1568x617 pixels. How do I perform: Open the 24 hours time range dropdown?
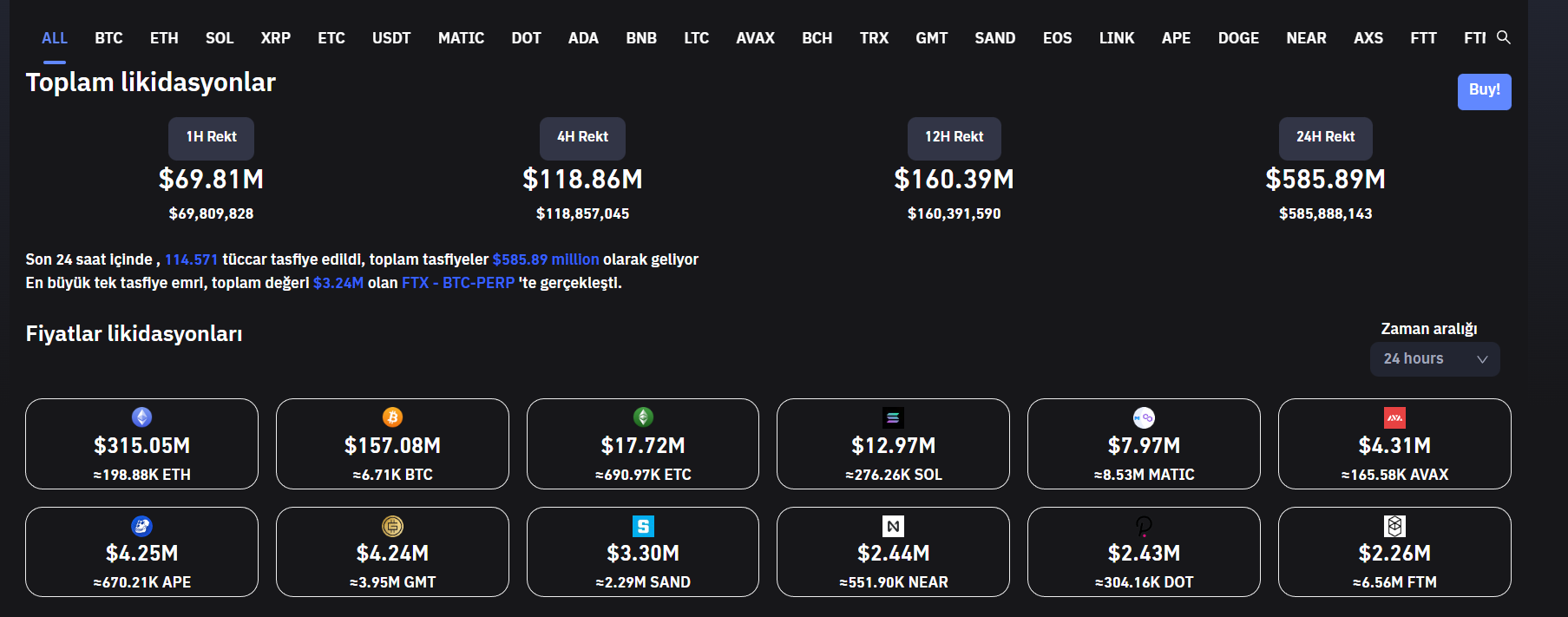(x=1434, y=359)
